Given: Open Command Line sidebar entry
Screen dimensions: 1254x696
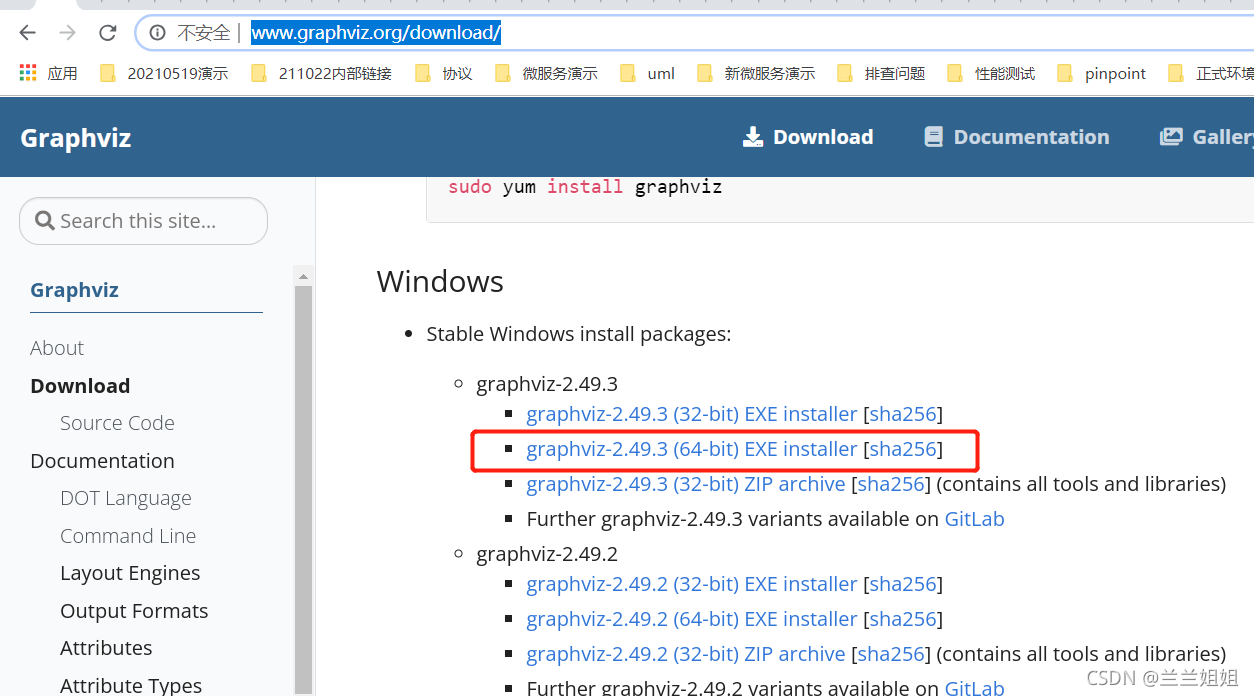Looking at the screenshot, I should 128,536.
